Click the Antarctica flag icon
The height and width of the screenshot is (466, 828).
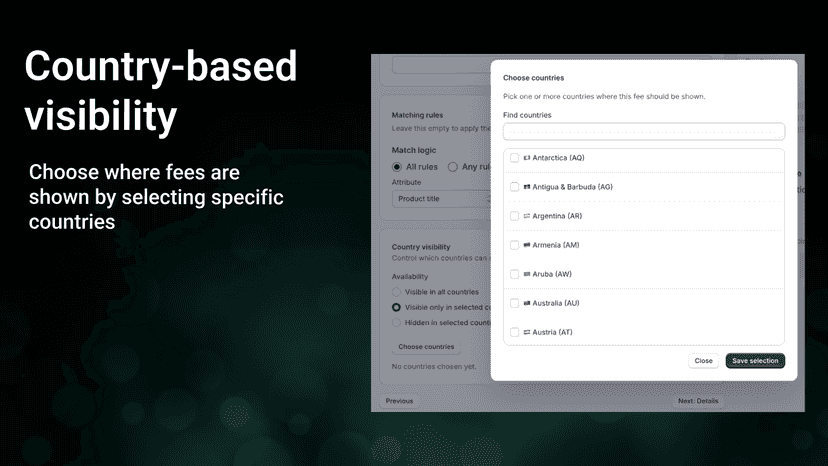point(526,158)
